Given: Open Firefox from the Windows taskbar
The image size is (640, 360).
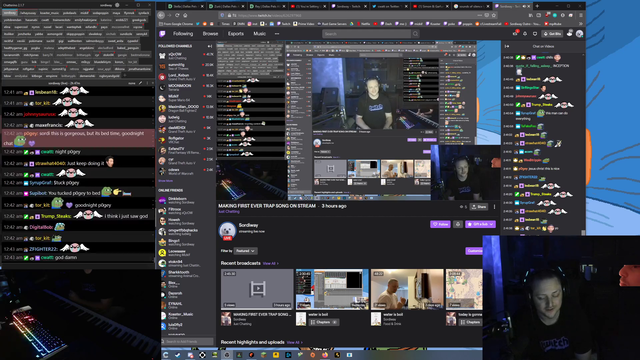Looking at the screenshot, I should [x=325, y=355].
